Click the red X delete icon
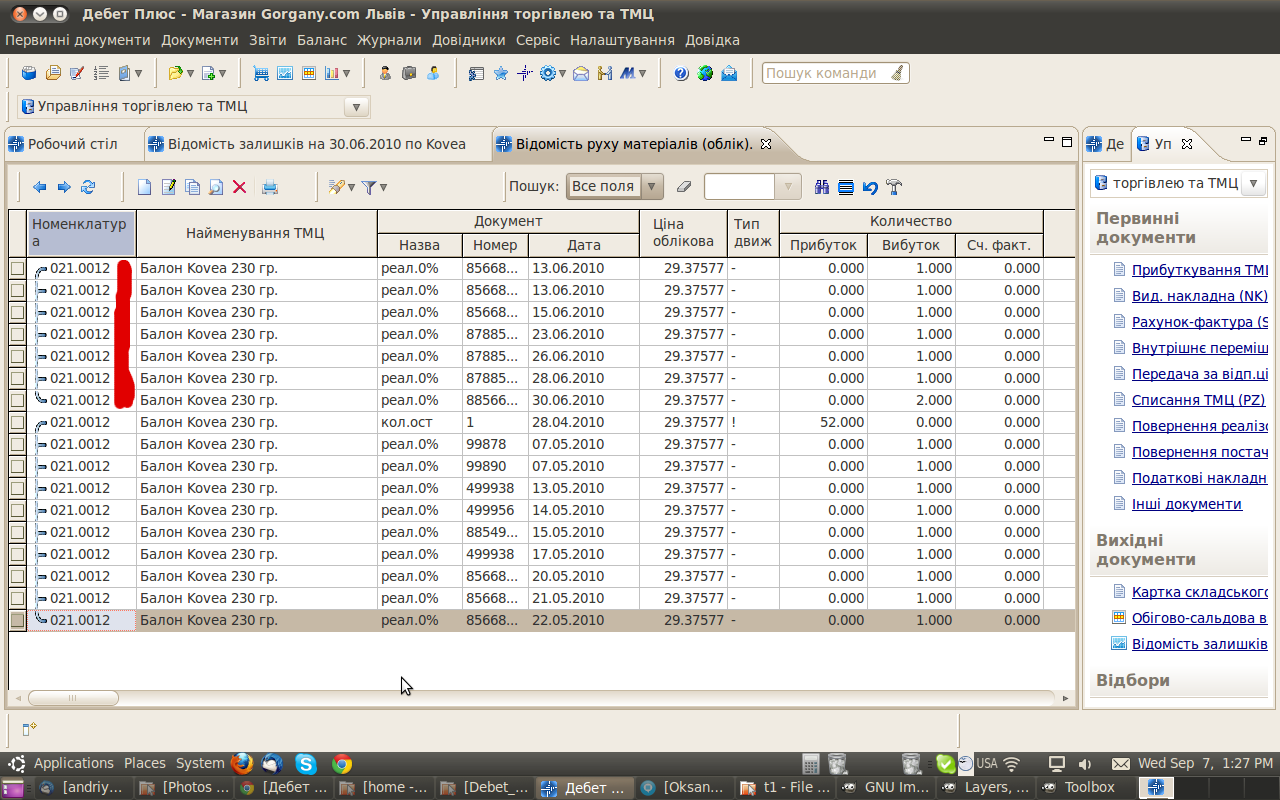 click(x=239, y=187)
